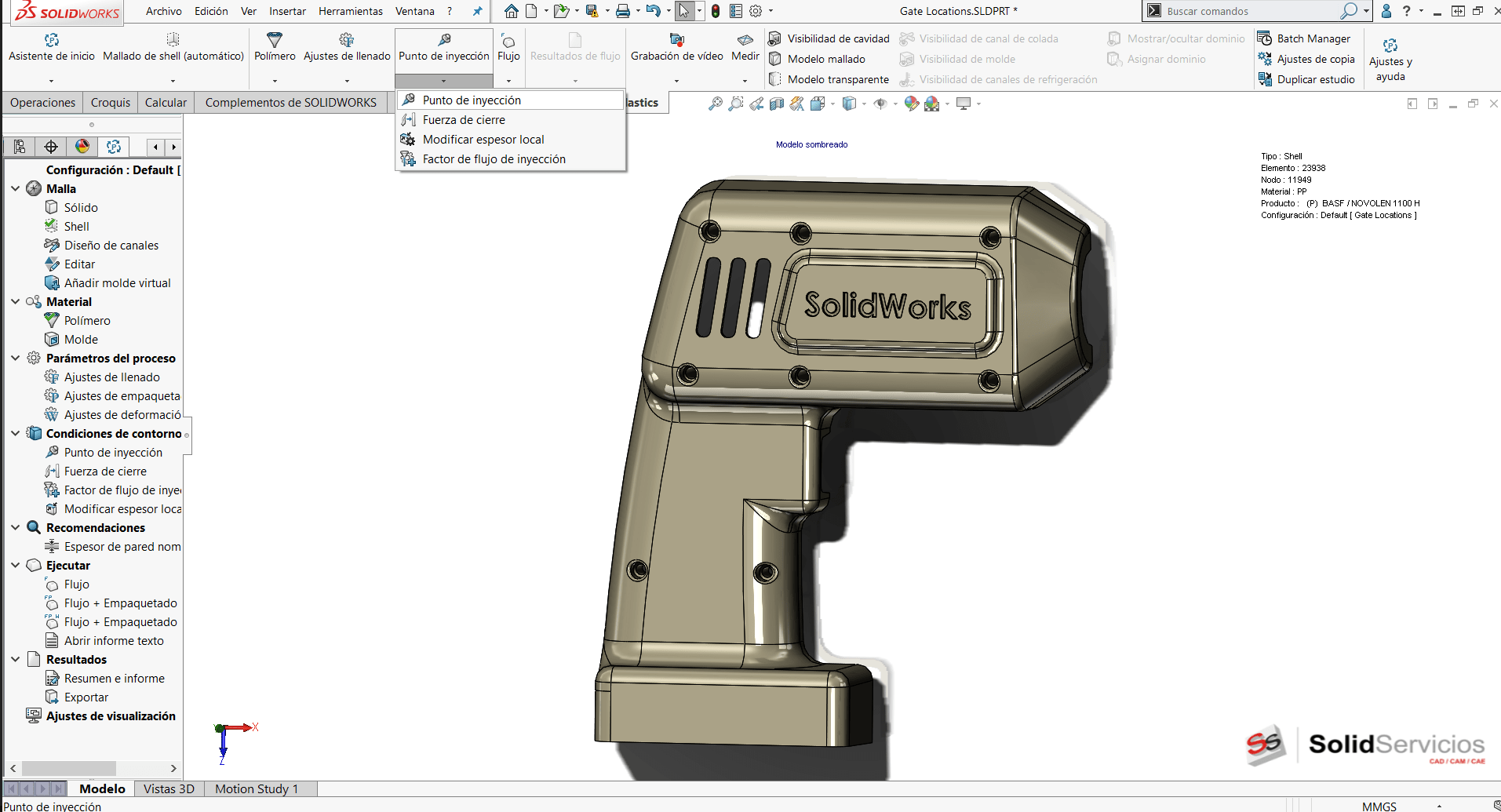Click Duplicar estudio
1501x812 pixels.
pyautogui.click(x=1306, y=79)
